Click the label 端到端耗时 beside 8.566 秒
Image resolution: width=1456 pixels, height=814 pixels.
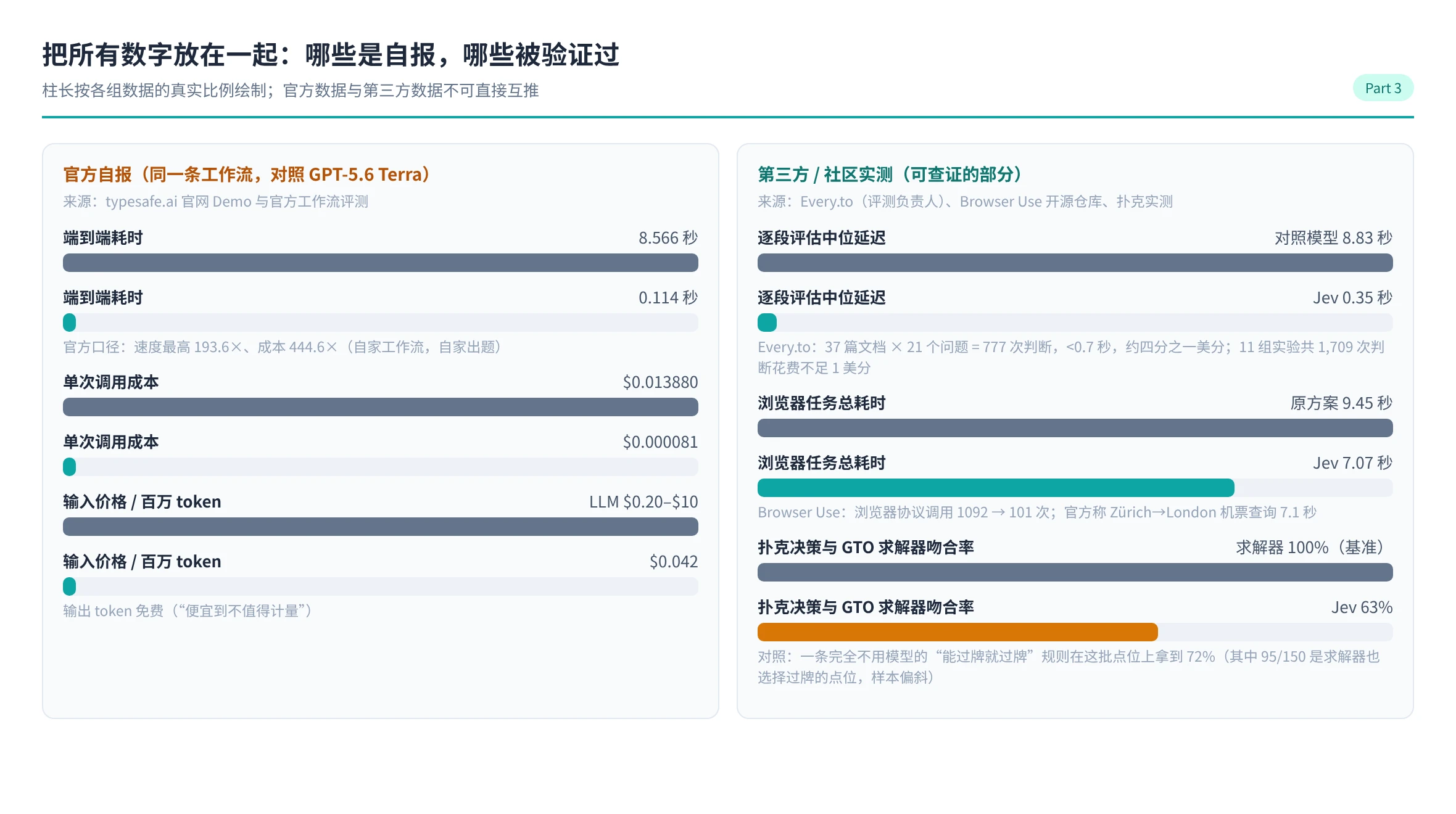[x=103, y=238]
